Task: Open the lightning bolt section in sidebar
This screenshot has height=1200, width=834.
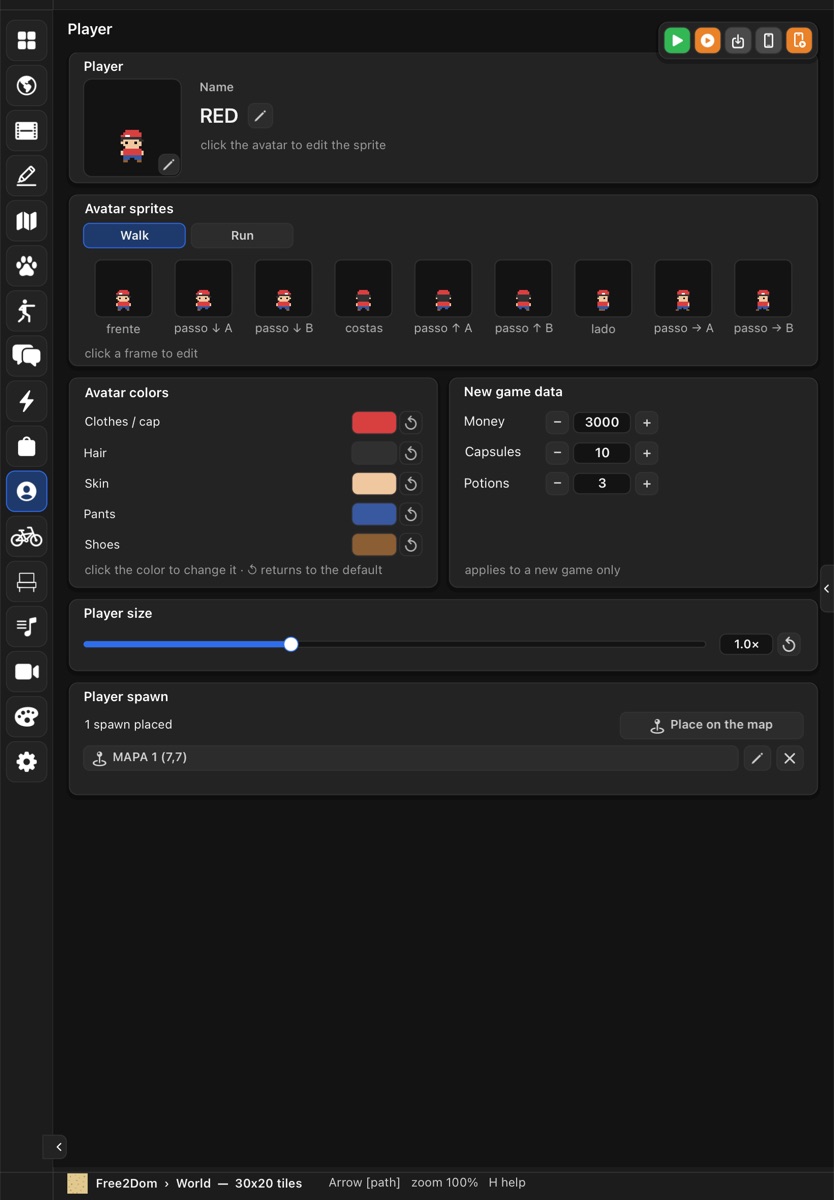Action: click(27, 401)
